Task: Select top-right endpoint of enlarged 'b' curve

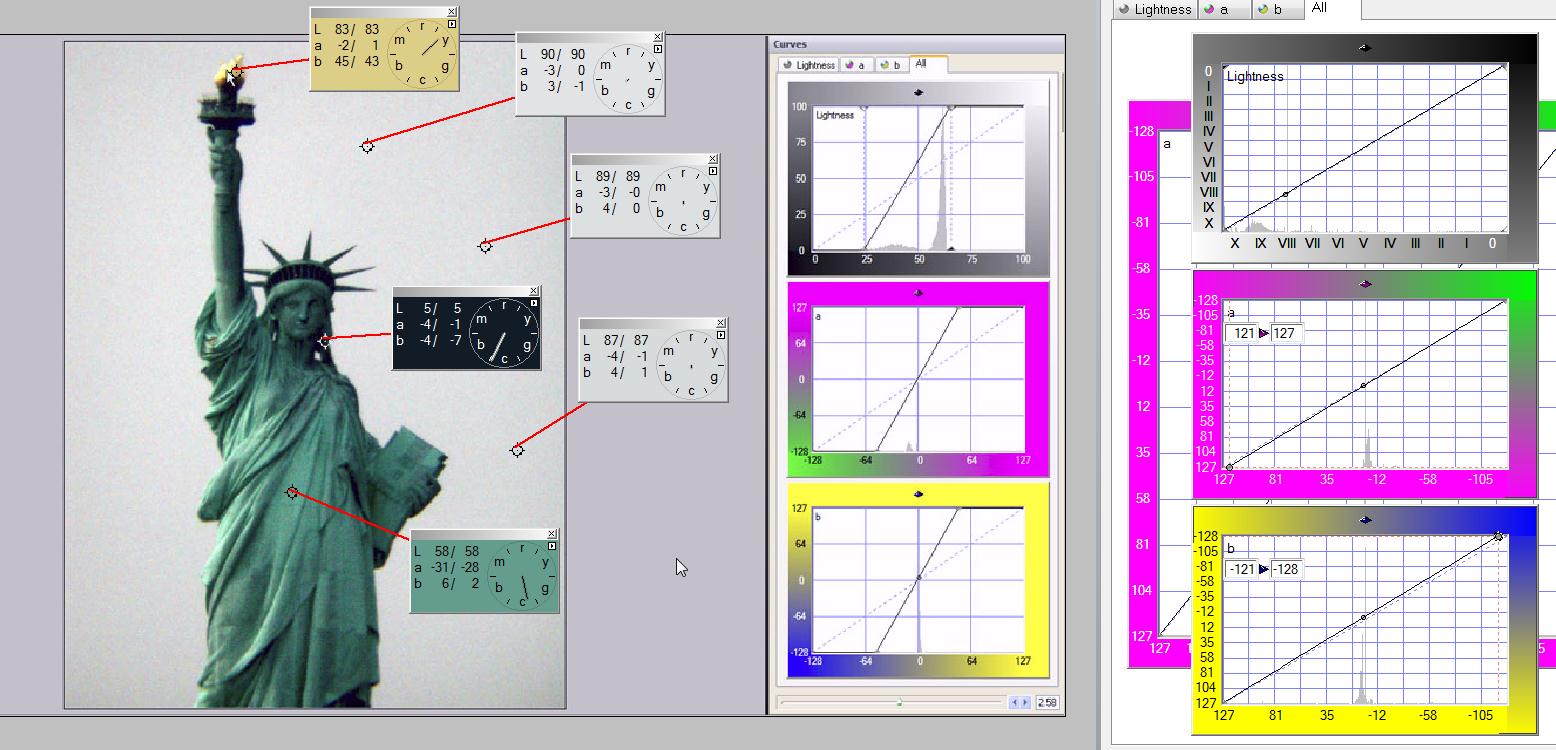Action: click(1498, 537)
